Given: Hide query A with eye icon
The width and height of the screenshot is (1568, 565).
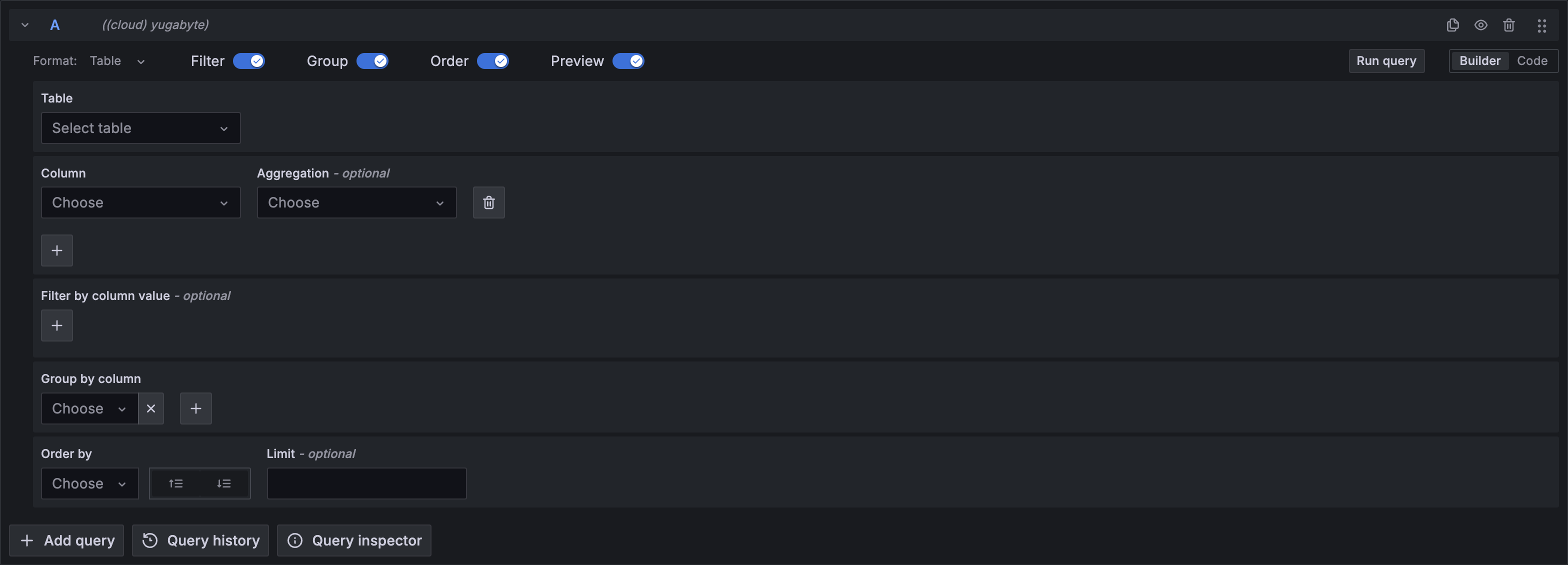Looking at the screenshot, I should (x=1481, y=25).
